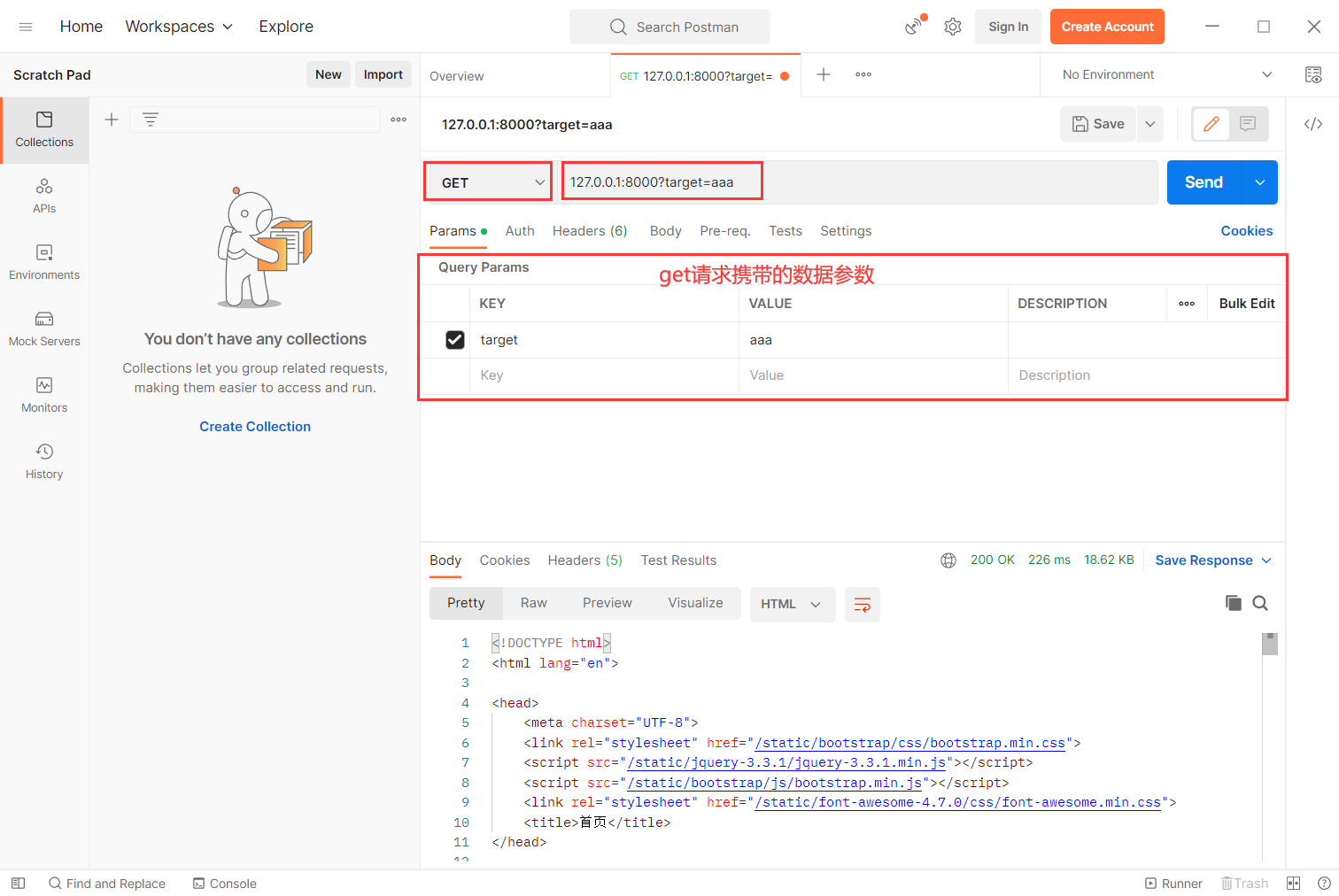Click the Search Postman field

click(669, 27)
